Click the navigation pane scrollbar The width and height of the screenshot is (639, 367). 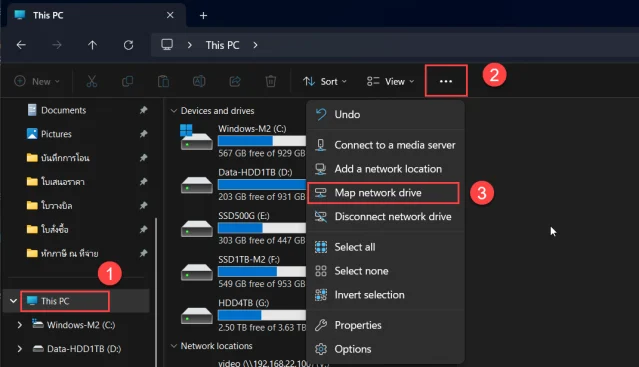point(156,292)
